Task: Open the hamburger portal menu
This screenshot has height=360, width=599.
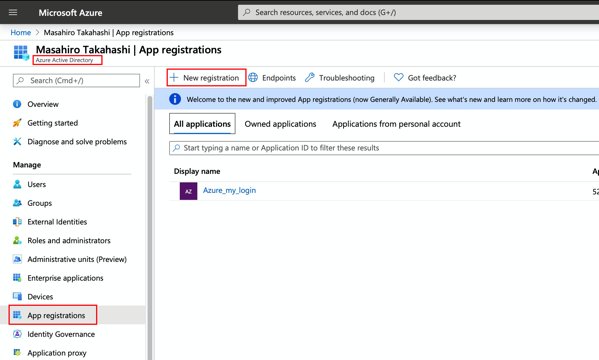Action: pos(13,12)
